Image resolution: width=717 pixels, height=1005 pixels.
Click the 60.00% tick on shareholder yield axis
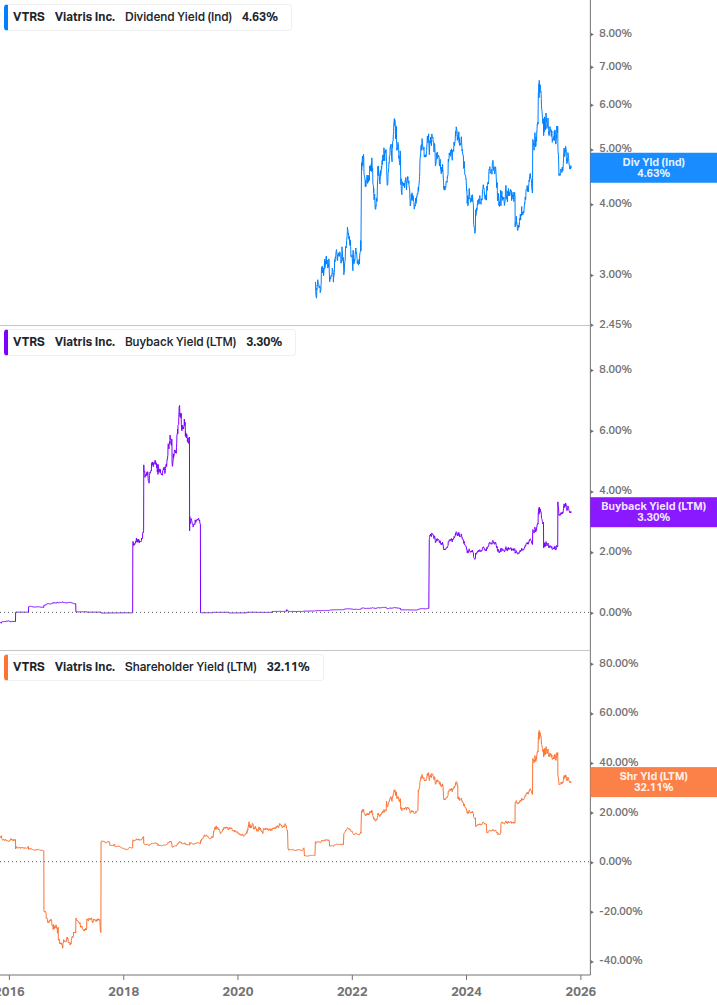point(618,713)
